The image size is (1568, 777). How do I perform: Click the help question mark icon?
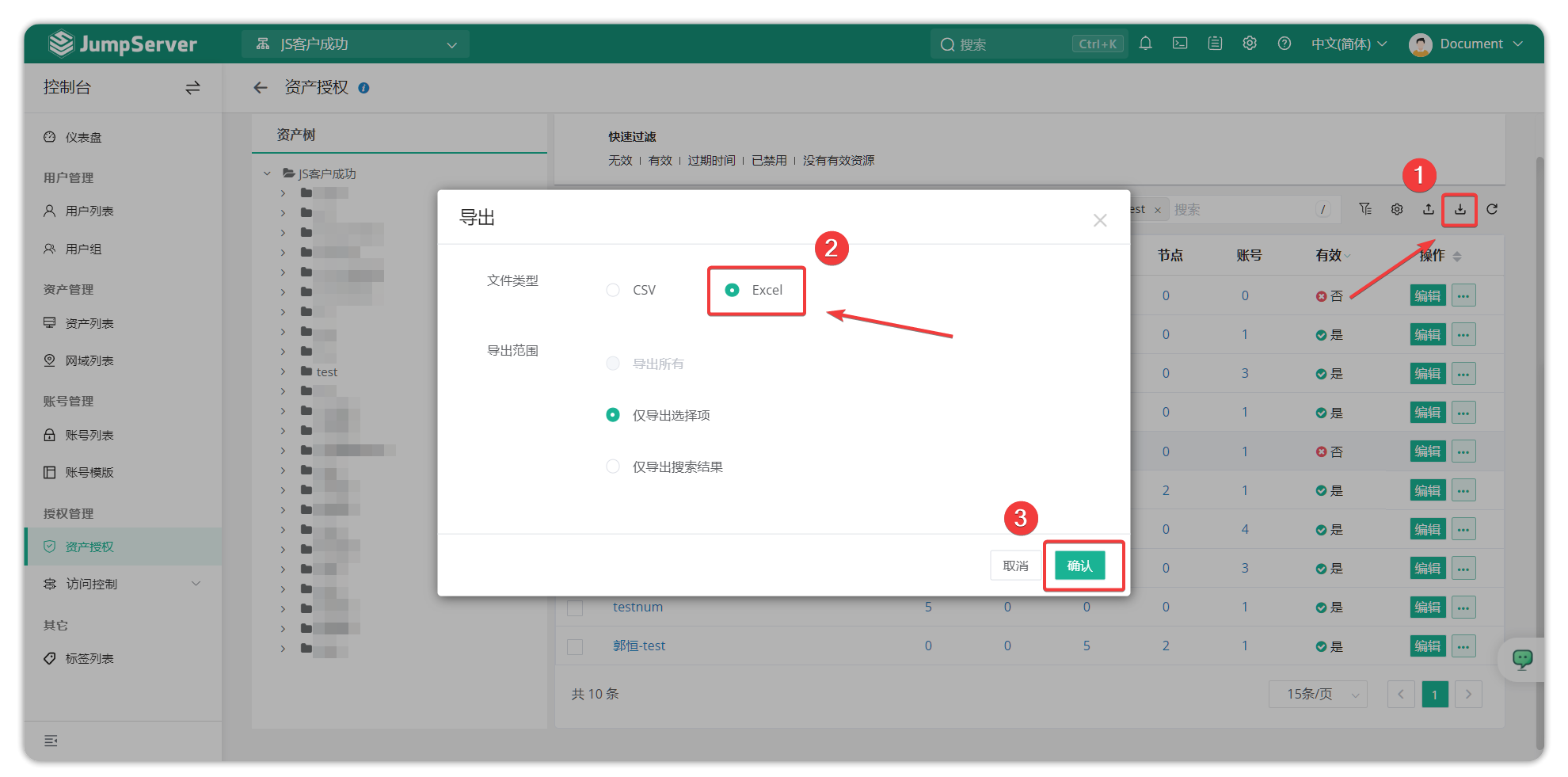[x=1284, y=44]
